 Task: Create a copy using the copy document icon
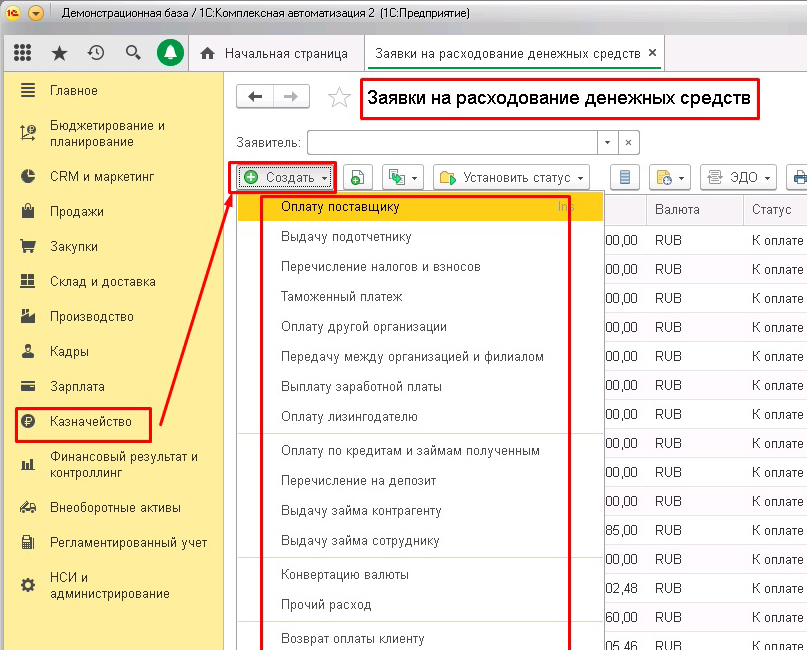coord(357,176)
